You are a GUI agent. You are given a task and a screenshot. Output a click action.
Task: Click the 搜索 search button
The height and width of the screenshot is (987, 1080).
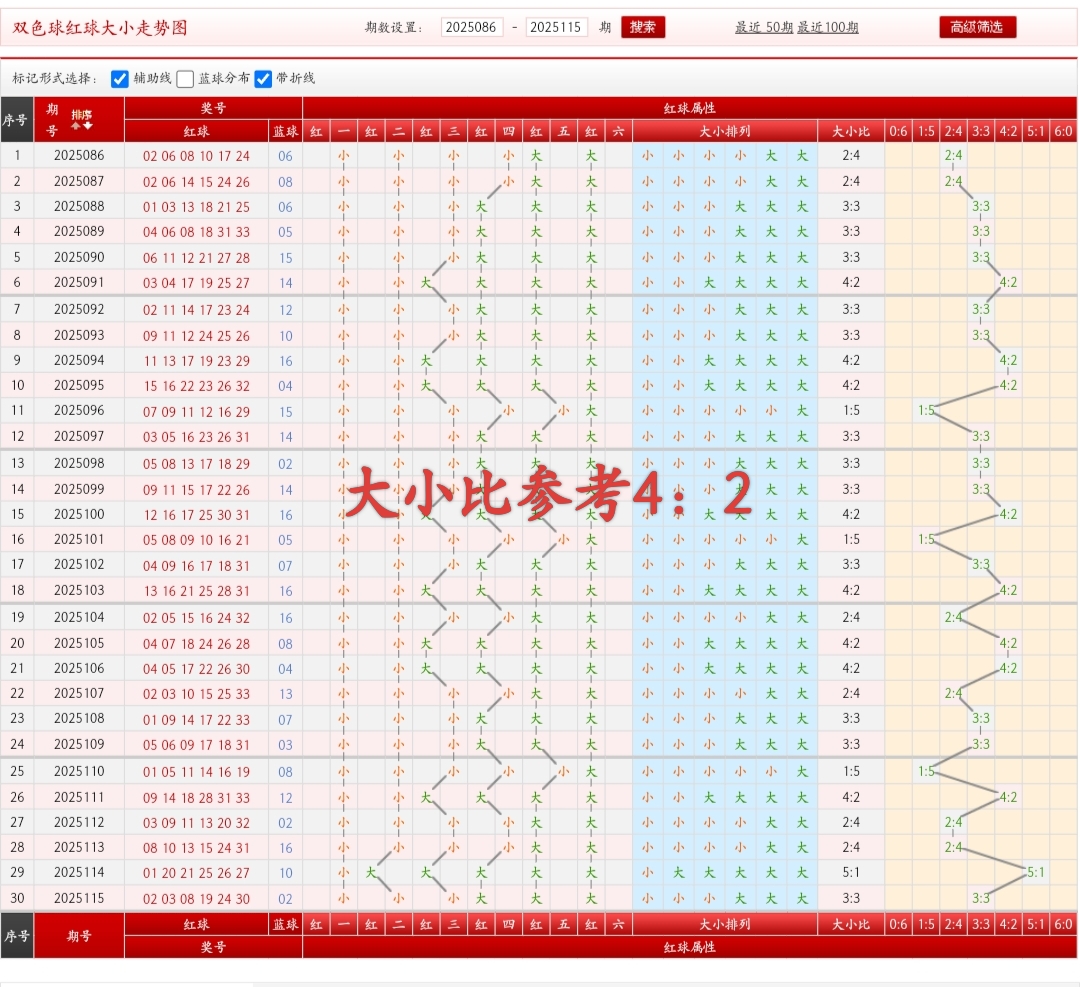pyautogui.click(x=642, y=27)
